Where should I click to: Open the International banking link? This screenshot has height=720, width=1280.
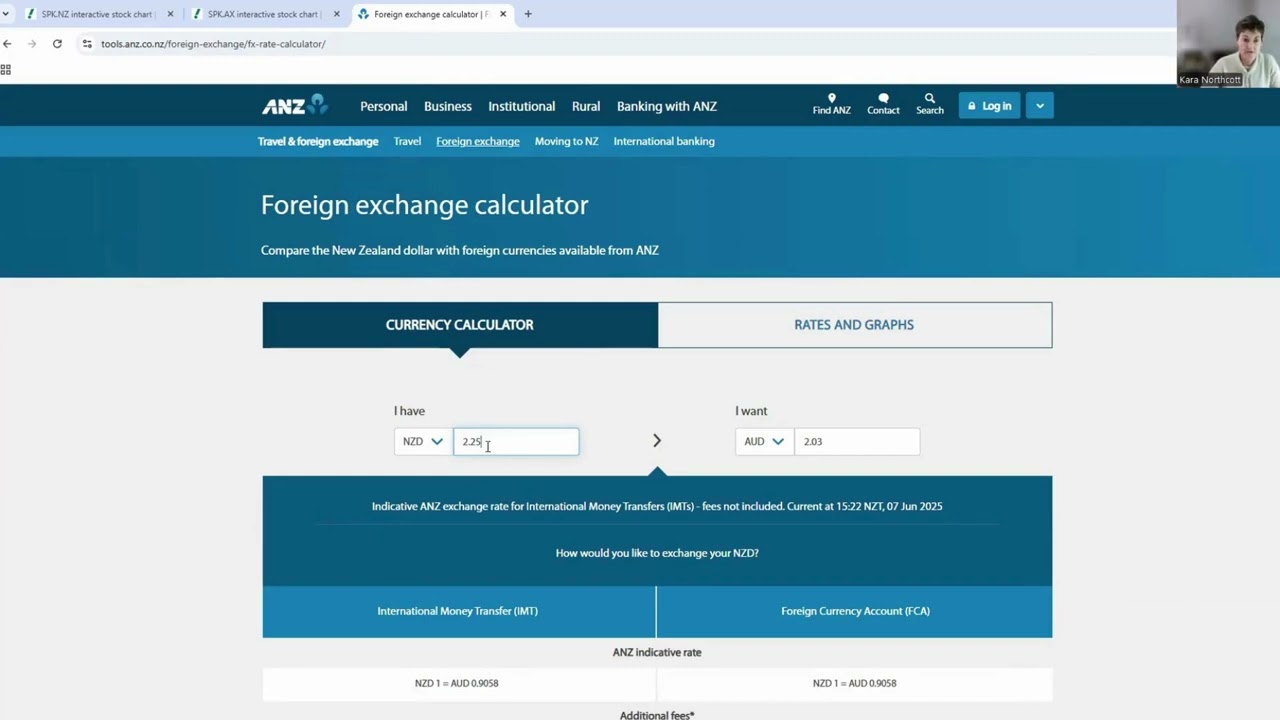(664, 141)
